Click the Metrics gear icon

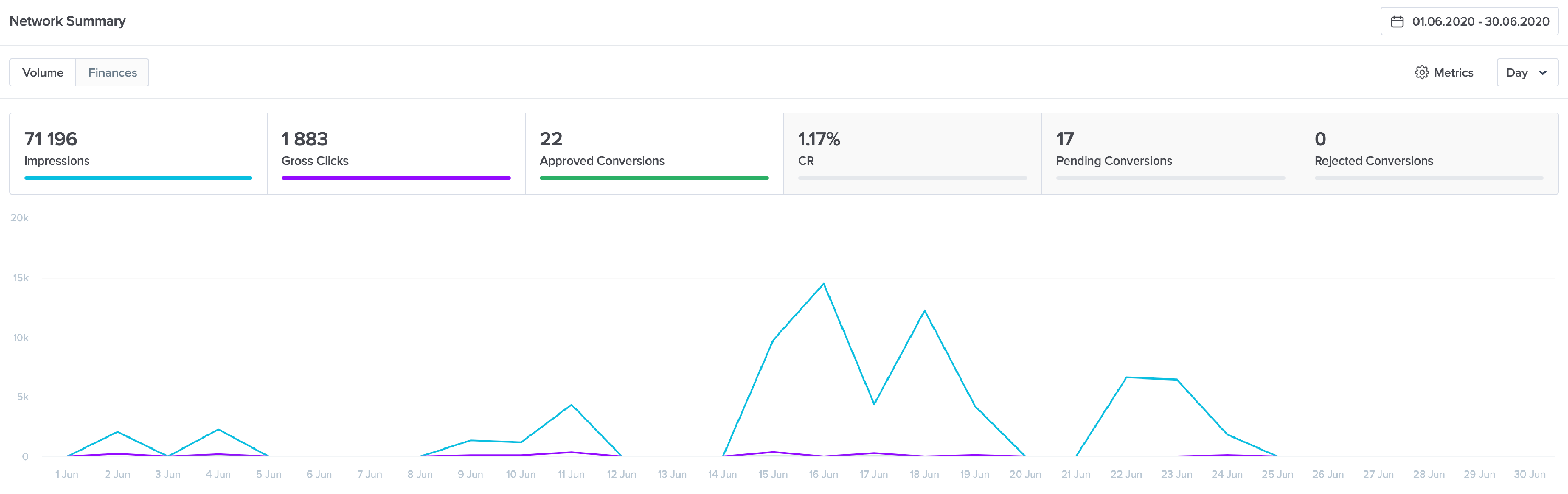click(x=1423, y=72)
